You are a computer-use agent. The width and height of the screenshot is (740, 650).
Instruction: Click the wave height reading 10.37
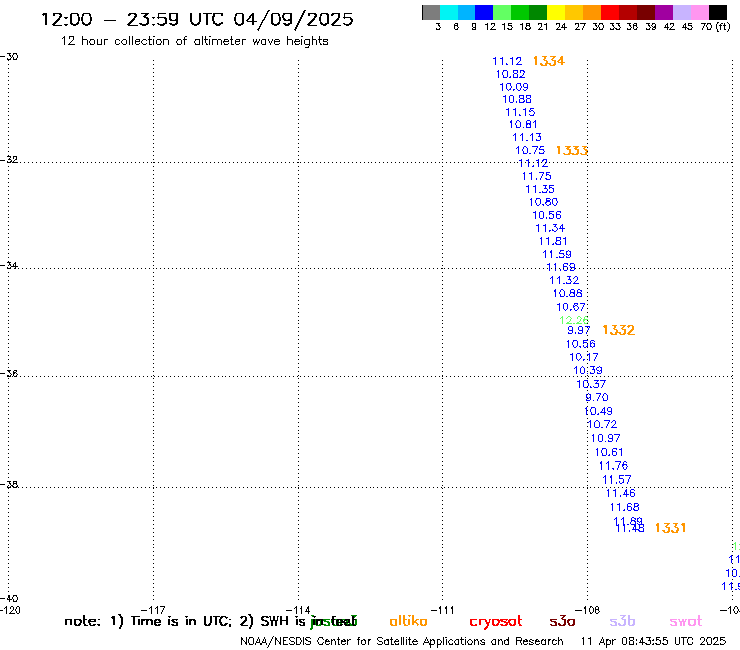pyautogui.click(x=591, y=384)
